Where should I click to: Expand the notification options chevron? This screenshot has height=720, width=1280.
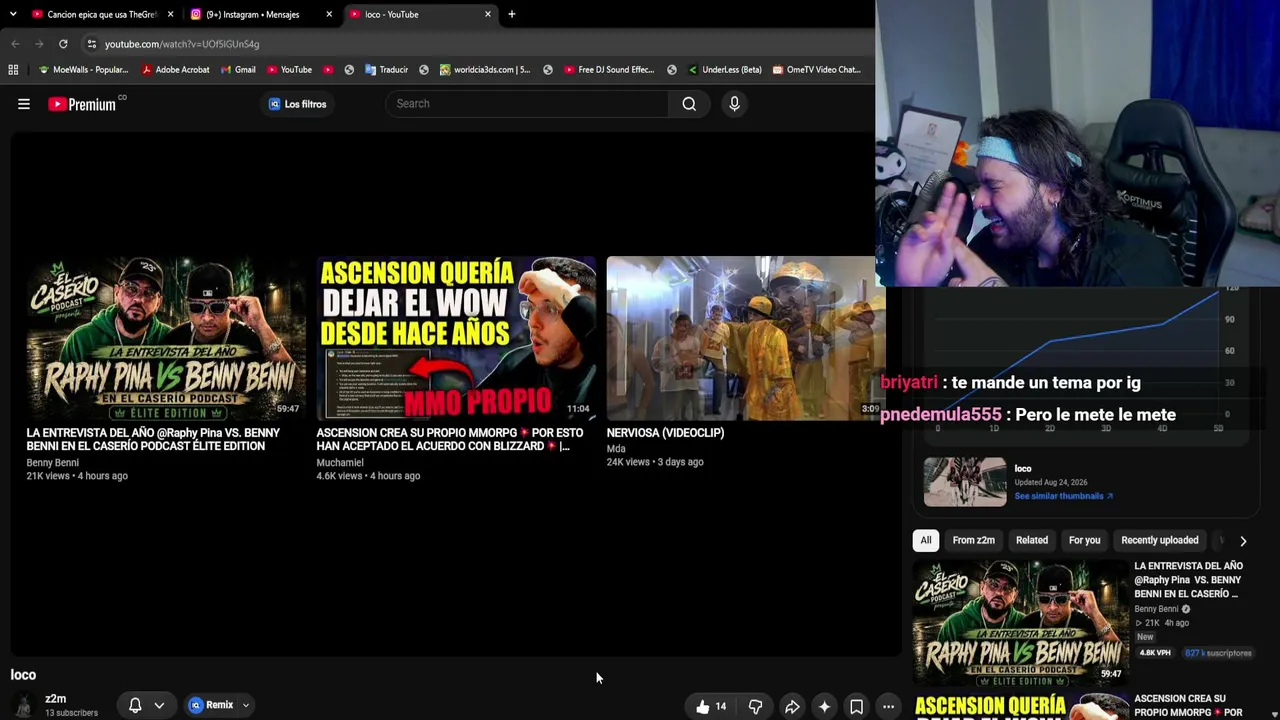click(x=159, y=705)
